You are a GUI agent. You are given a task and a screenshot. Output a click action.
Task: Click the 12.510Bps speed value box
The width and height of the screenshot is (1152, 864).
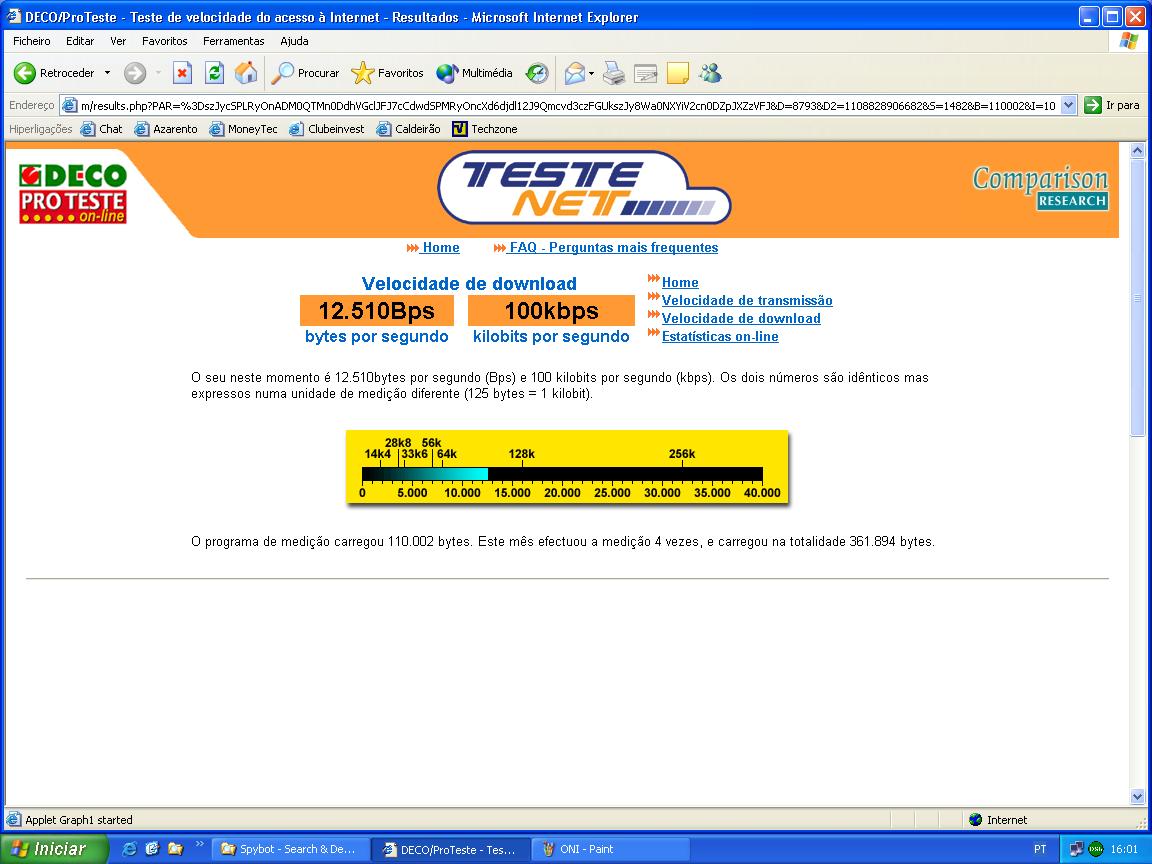(x=377, y=311)
